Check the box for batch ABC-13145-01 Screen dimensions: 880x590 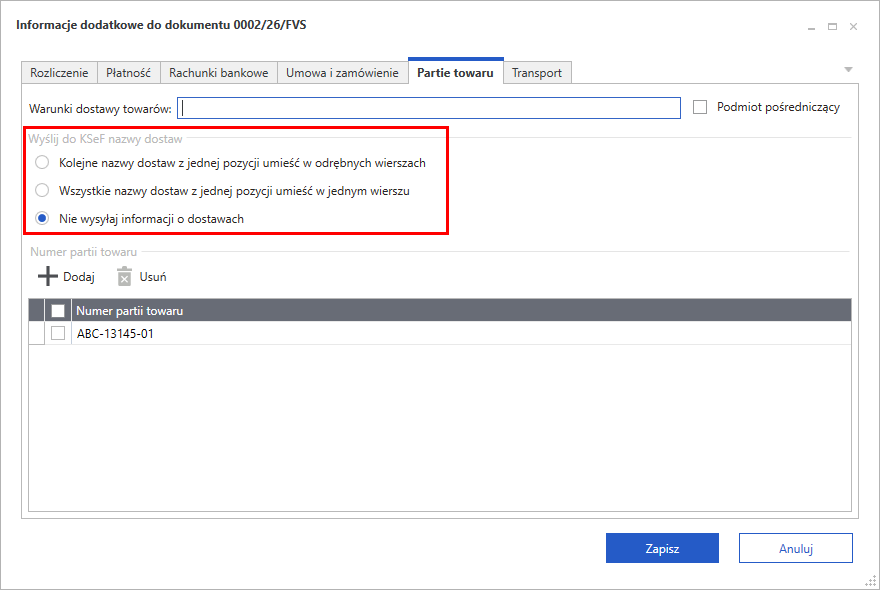[58, 334]
